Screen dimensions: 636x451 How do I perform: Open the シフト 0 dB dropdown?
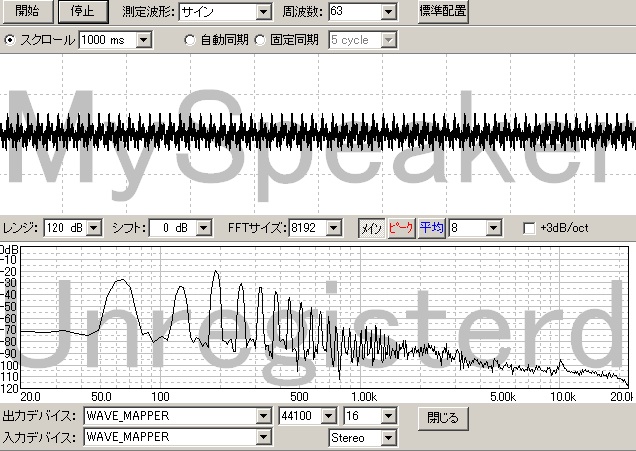pos(204,228)
